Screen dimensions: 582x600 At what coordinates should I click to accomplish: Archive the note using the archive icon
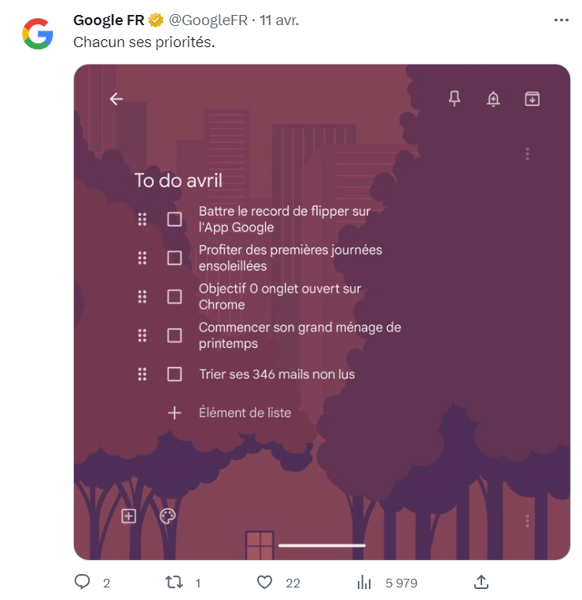click(x=532, y=99)
